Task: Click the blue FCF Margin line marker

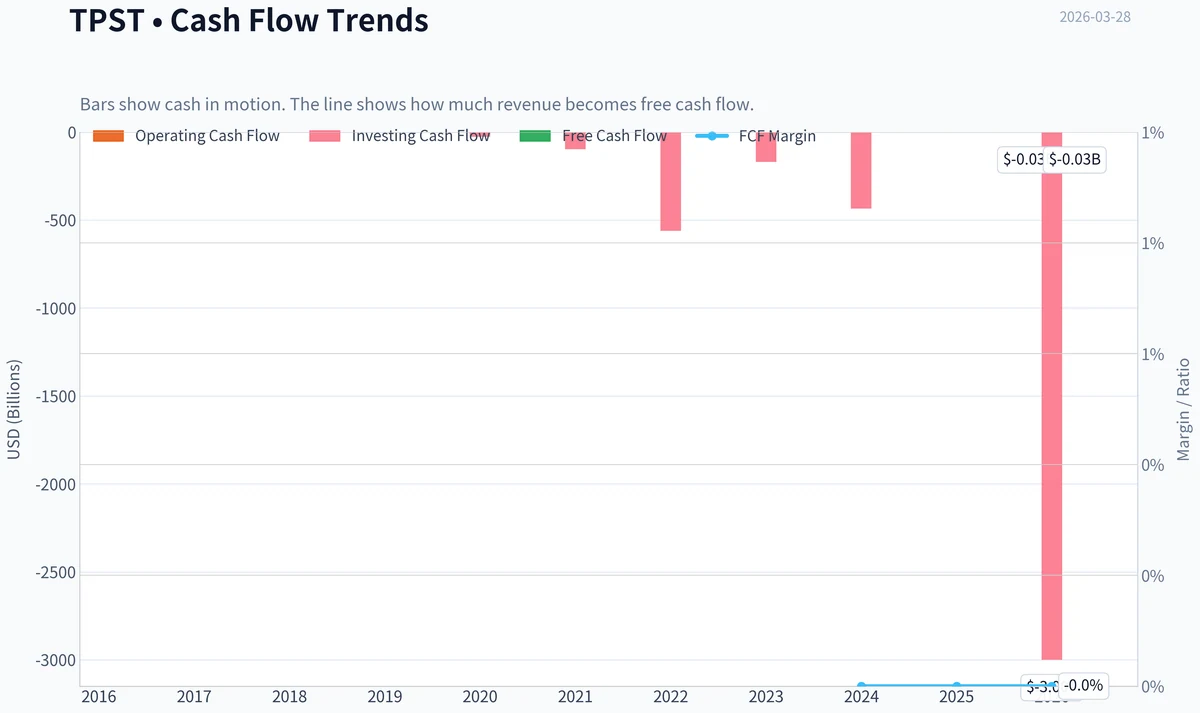Action: (x=711, y=136)
